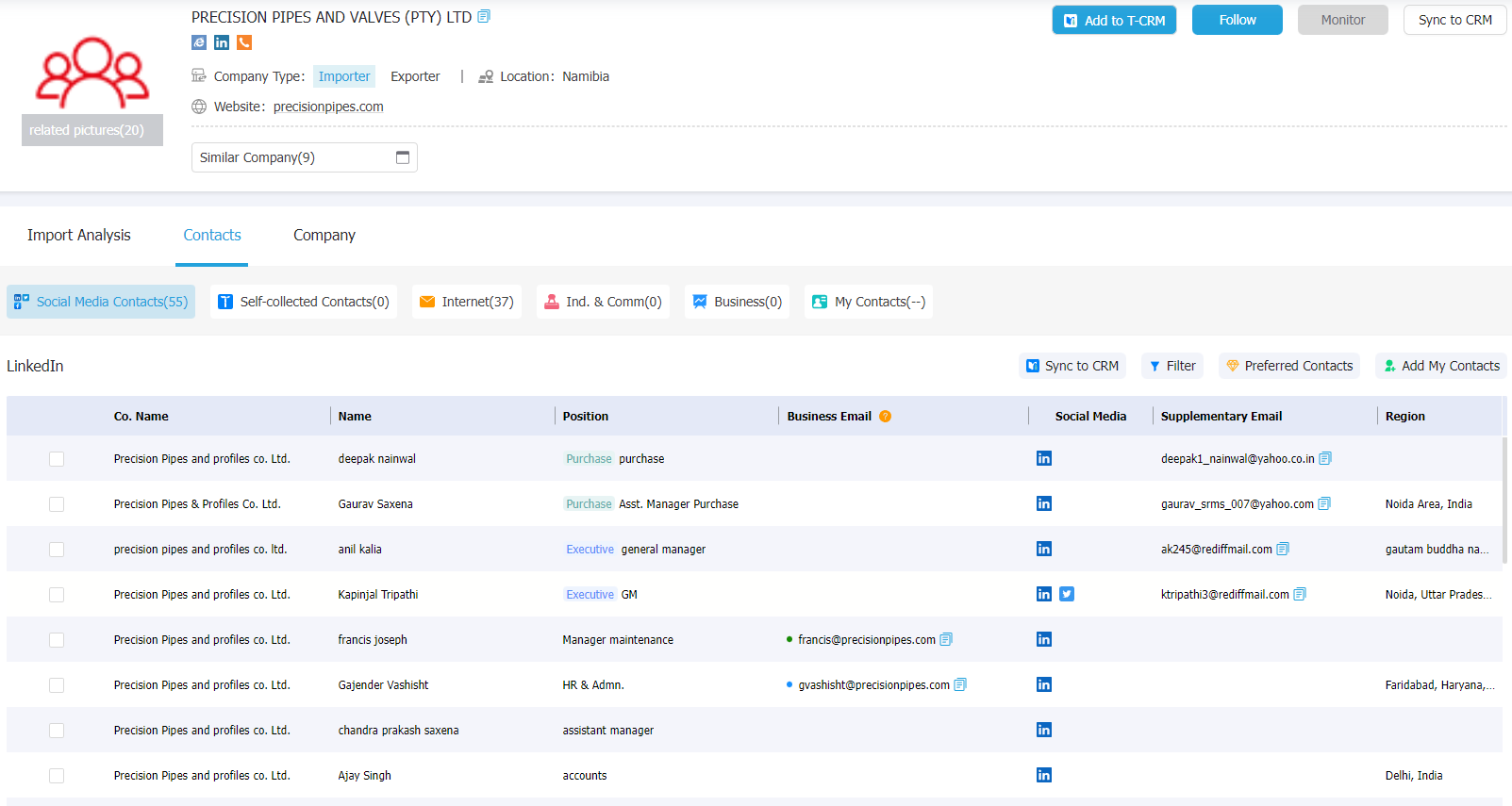Copy deepak1_nainwal@yahoo.co.in email icon
The height and width of the screenshot is (806, 1512).
click(x=1325, y=458)
